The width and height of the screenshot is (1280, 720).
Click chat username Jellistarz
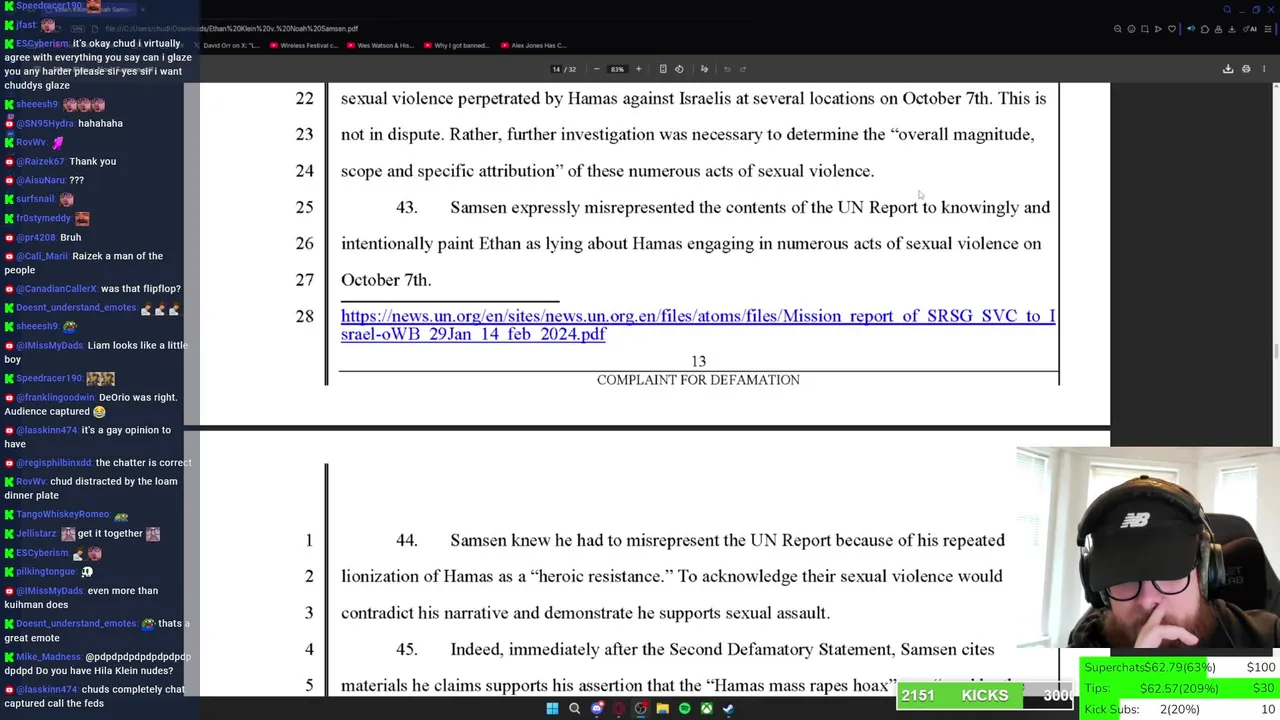click(x=36, y=534)
